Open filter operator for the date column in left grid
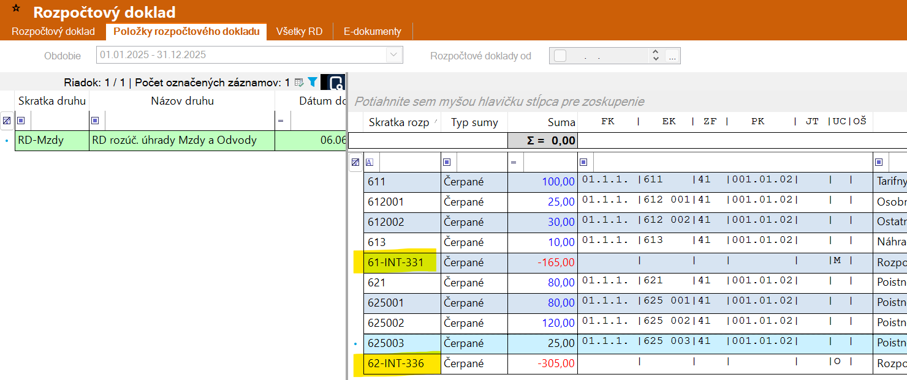The width and height of the screenshot is (907, 380). 281,121
